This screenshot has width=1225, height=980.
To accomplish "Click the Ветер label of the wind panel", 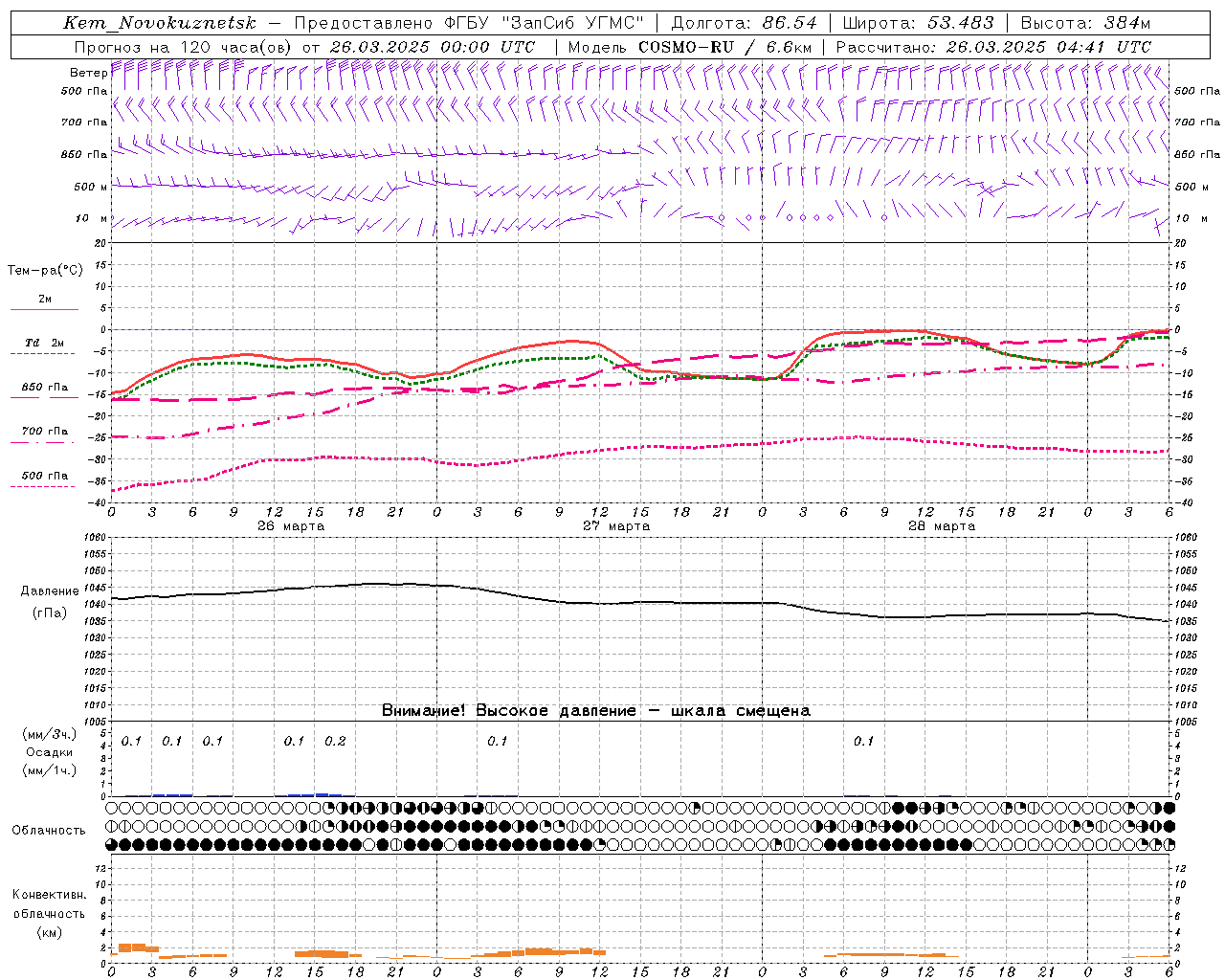I will [x=88, y=73].
